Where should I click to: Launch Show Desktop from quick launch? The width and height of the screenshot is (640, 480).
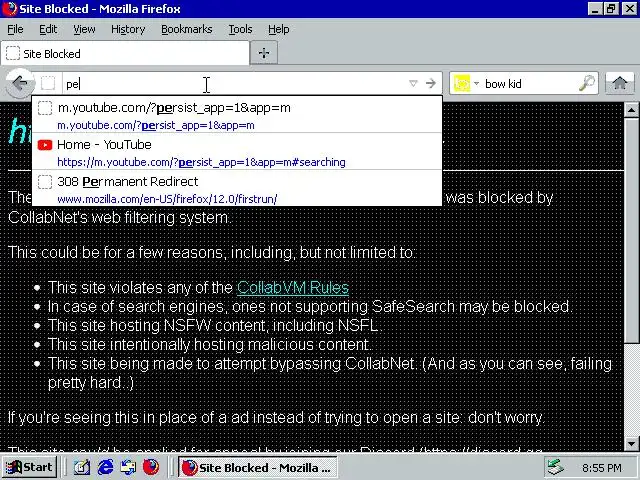point(82,467)
